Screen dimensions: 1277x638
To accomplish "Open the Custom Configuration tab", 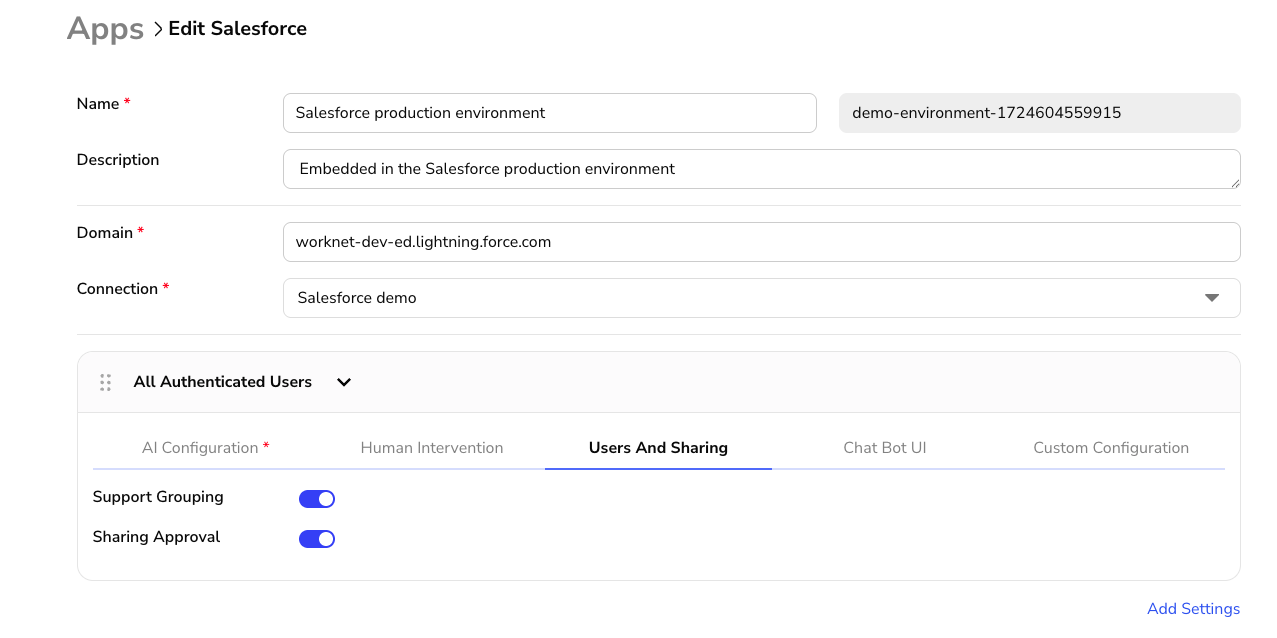I will click(1111, 448).
